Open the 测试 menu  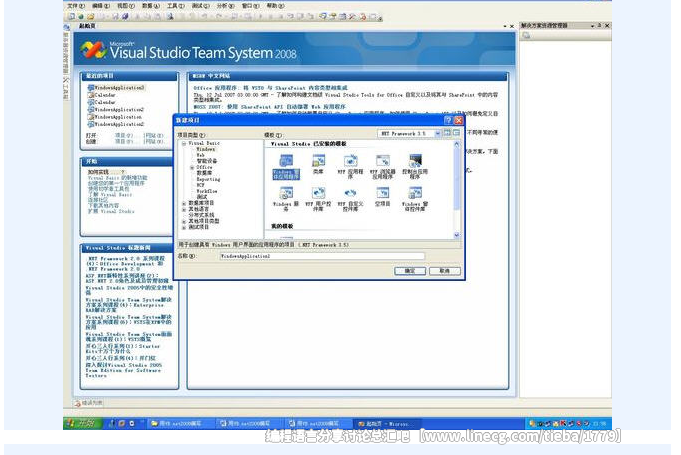point(201,6)
